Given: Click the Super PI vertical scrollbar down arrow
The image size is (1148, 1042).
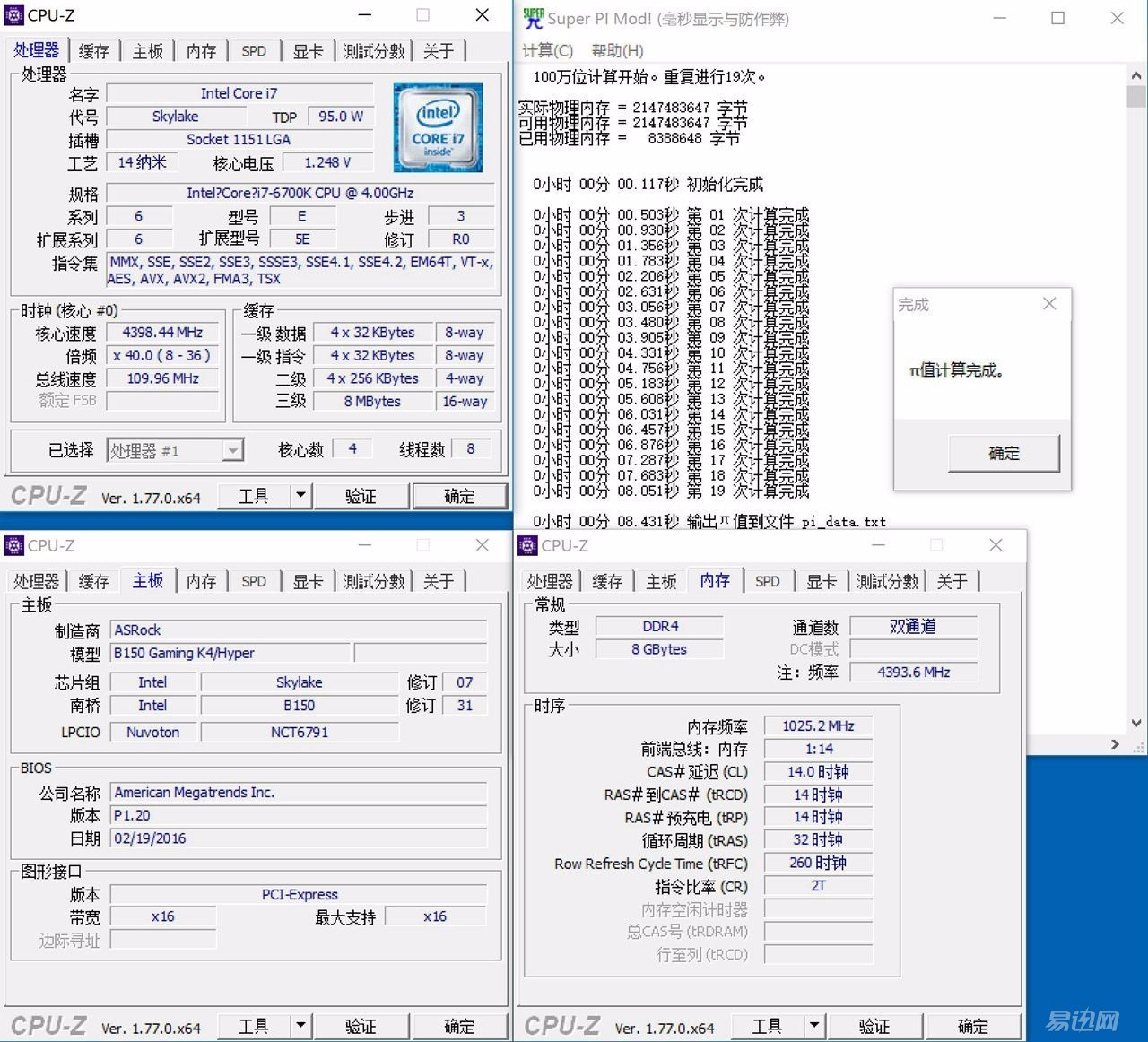Looking at the screenshot, I should (1136, 723).
